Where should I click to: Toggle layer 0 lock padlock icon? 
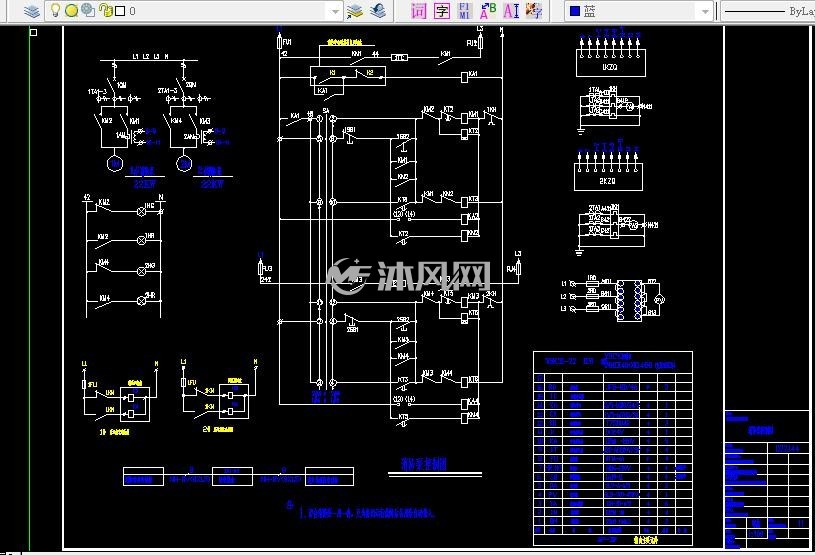click(x=106, y=10)
